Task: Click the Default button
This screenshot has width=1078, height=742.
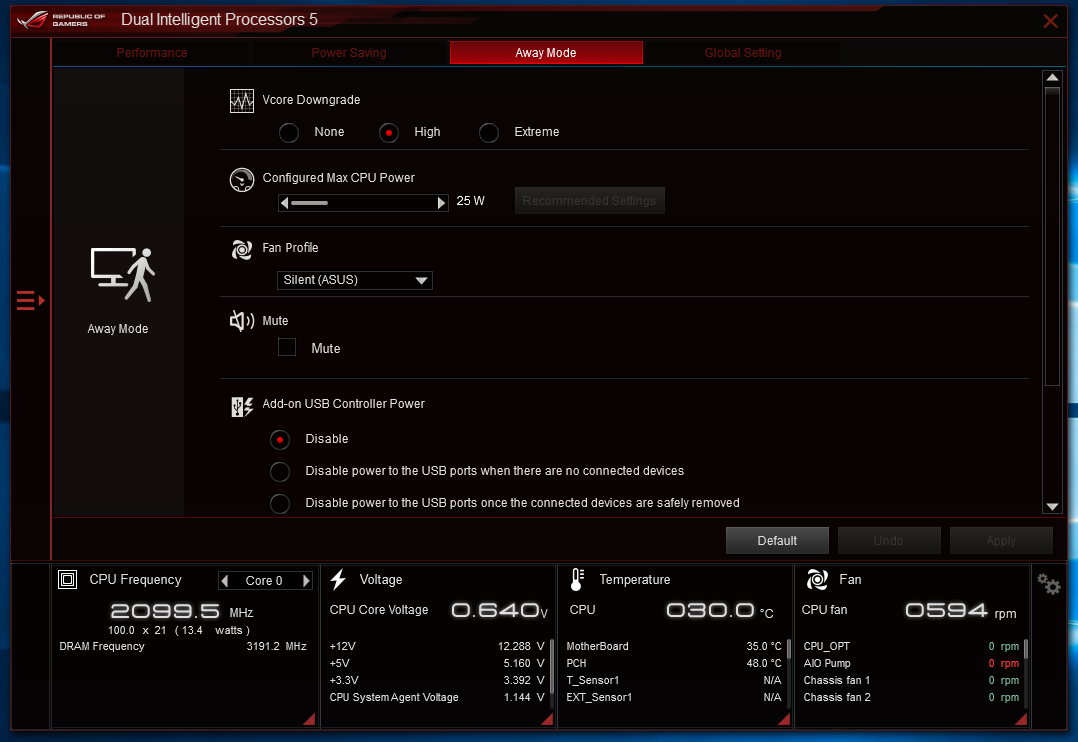Action: [778, 541]
